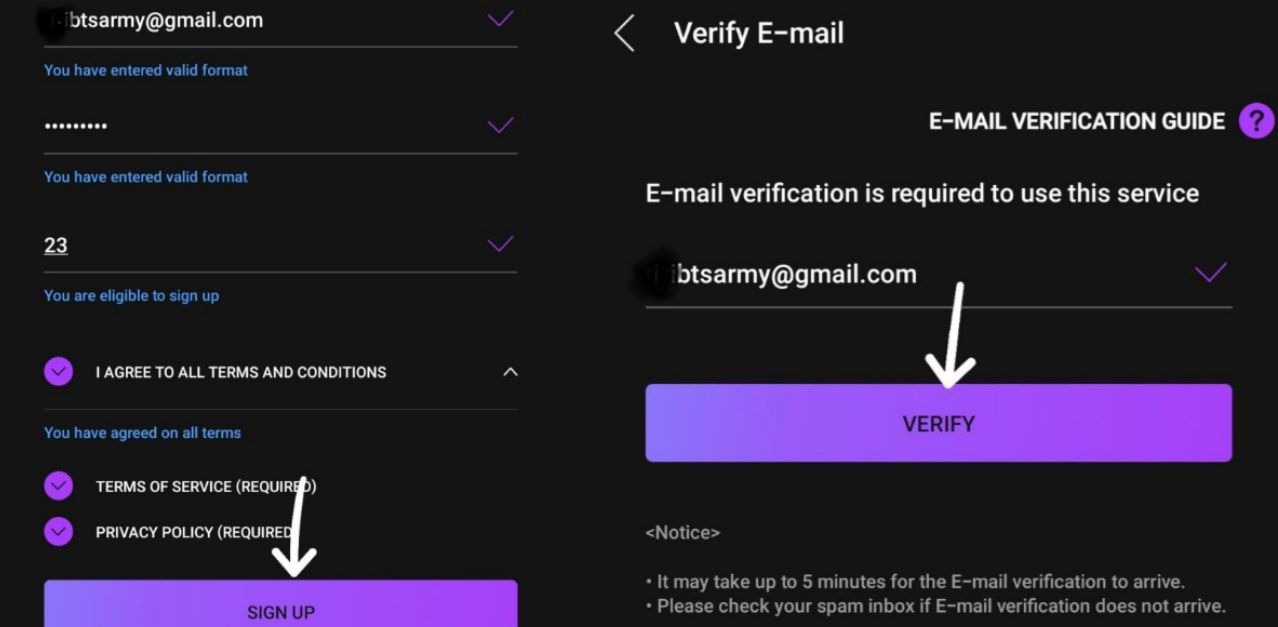The image size is (1278, 627).
Task: Collapse the terms and conditions chevron
Action: tap(510, 372)
